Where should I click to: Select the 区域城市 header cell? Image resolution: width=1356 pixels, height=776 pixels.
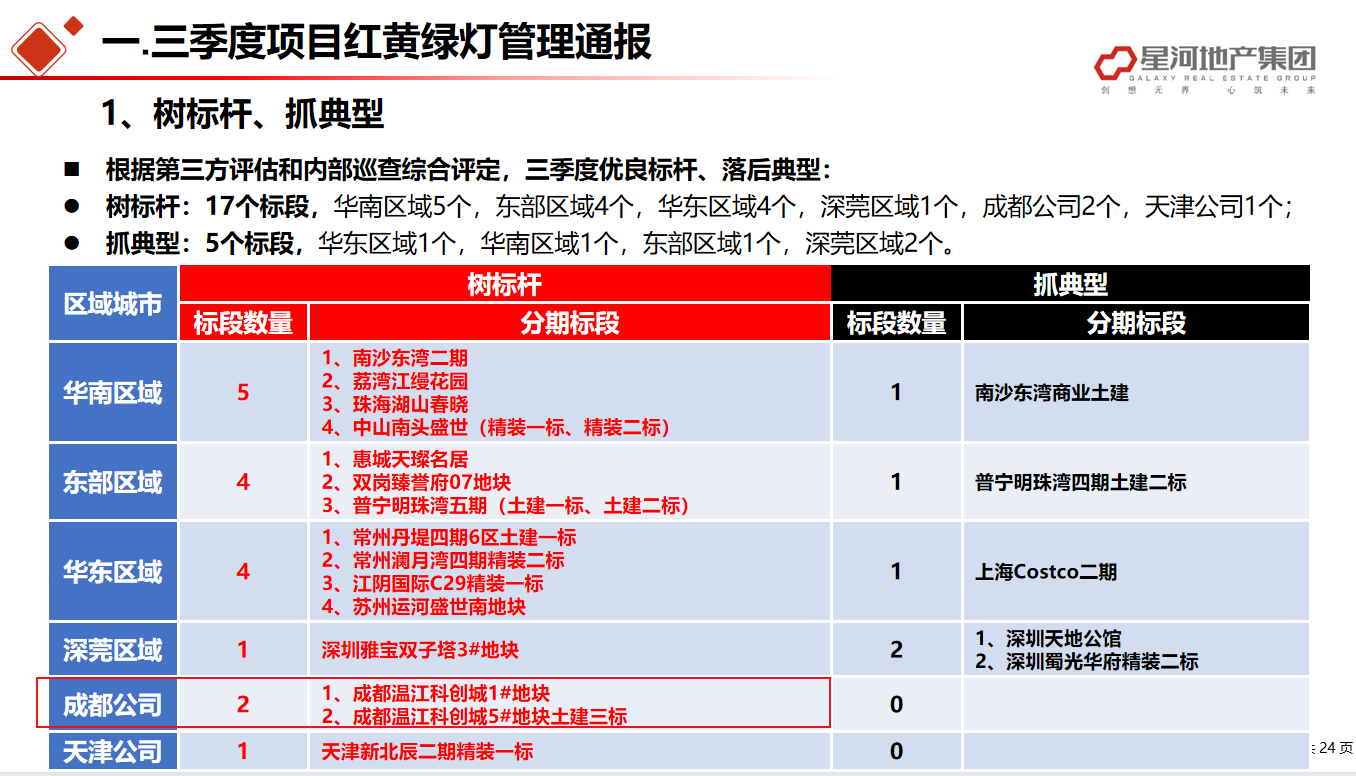click(x=113, y=303)
